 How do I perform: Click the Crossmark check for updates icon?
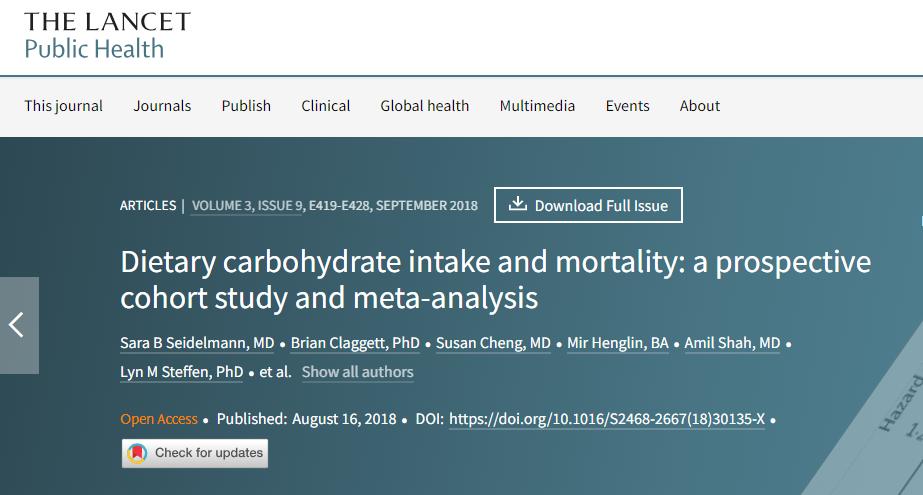click(136, 453)
